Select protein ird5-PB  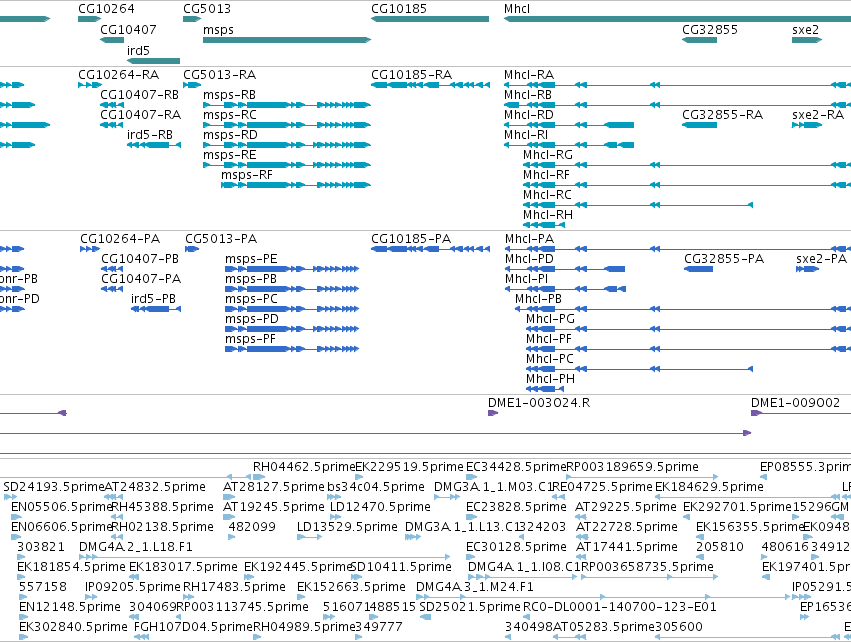pyautogui.click(x=156, y=309)
